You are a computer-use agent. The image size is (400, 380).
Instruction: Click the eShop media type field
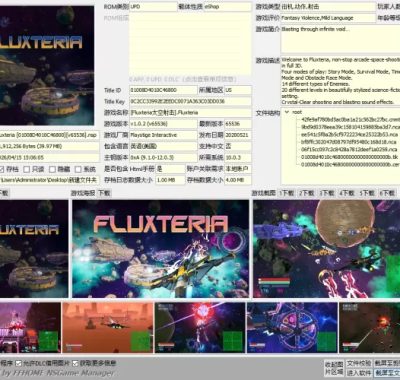point(227,7)
